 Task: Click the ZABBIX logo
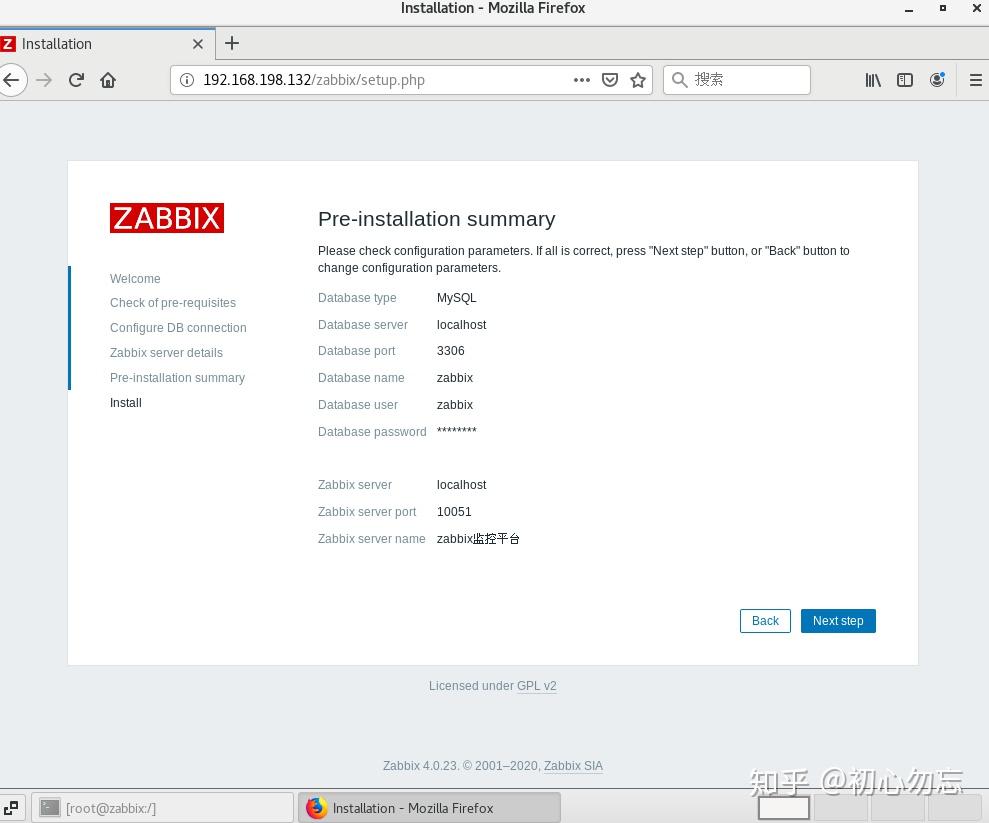pos(166,217)
